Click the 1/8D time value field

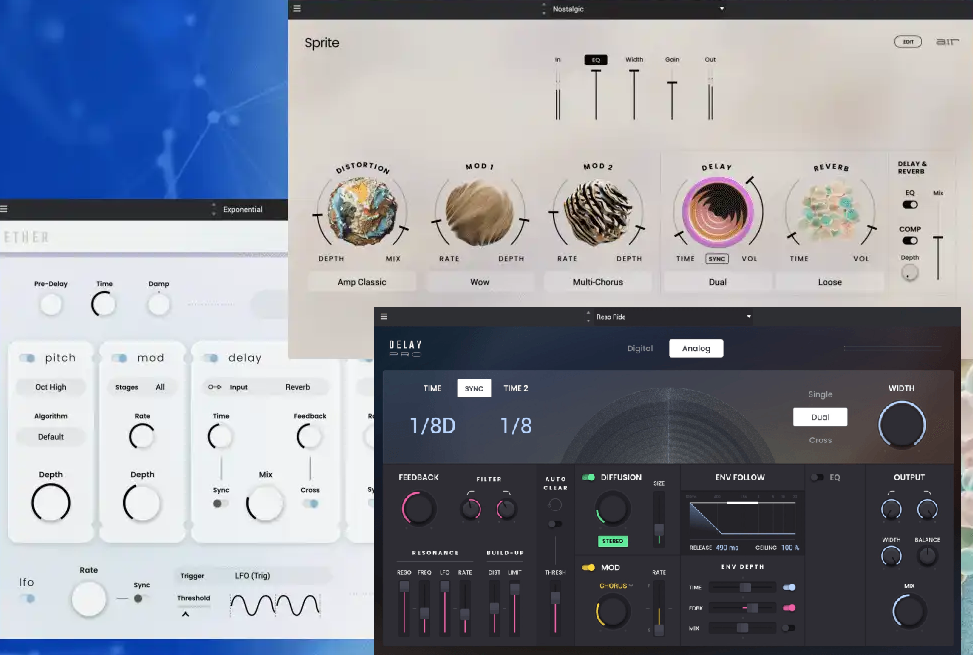(432, 425)
